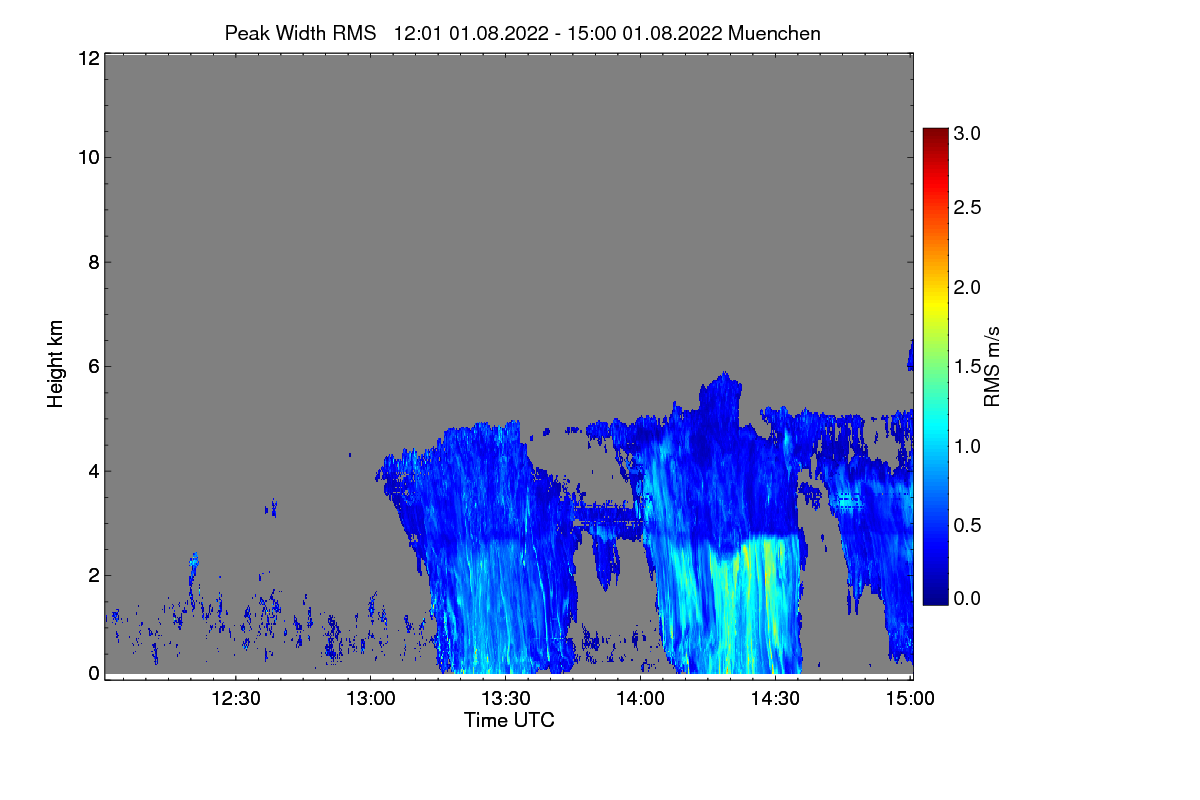Click the RMS colorbar
This screenshot has width=1200, height=800.
pos(935,366)
